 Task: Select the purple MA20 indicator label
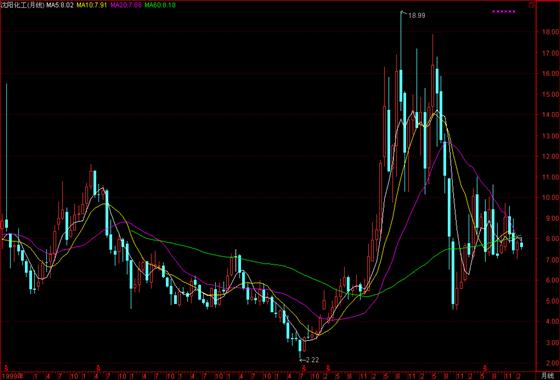[126, 5]
